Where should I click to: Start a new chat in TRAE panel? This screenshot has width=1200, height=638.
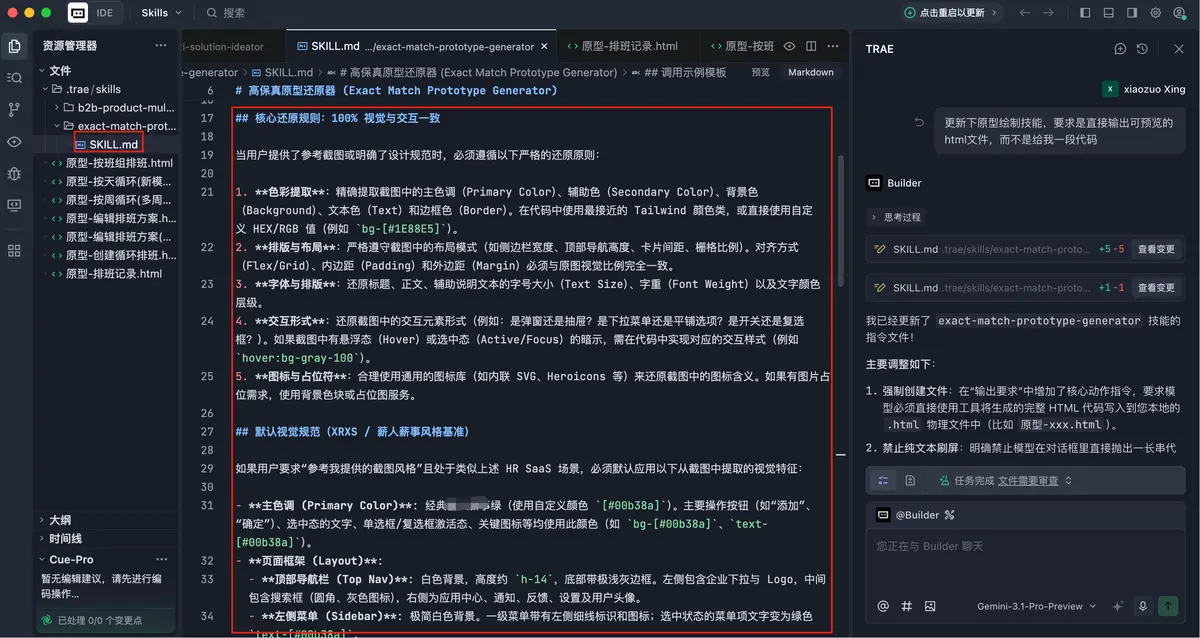click(x=1121, y=49)
